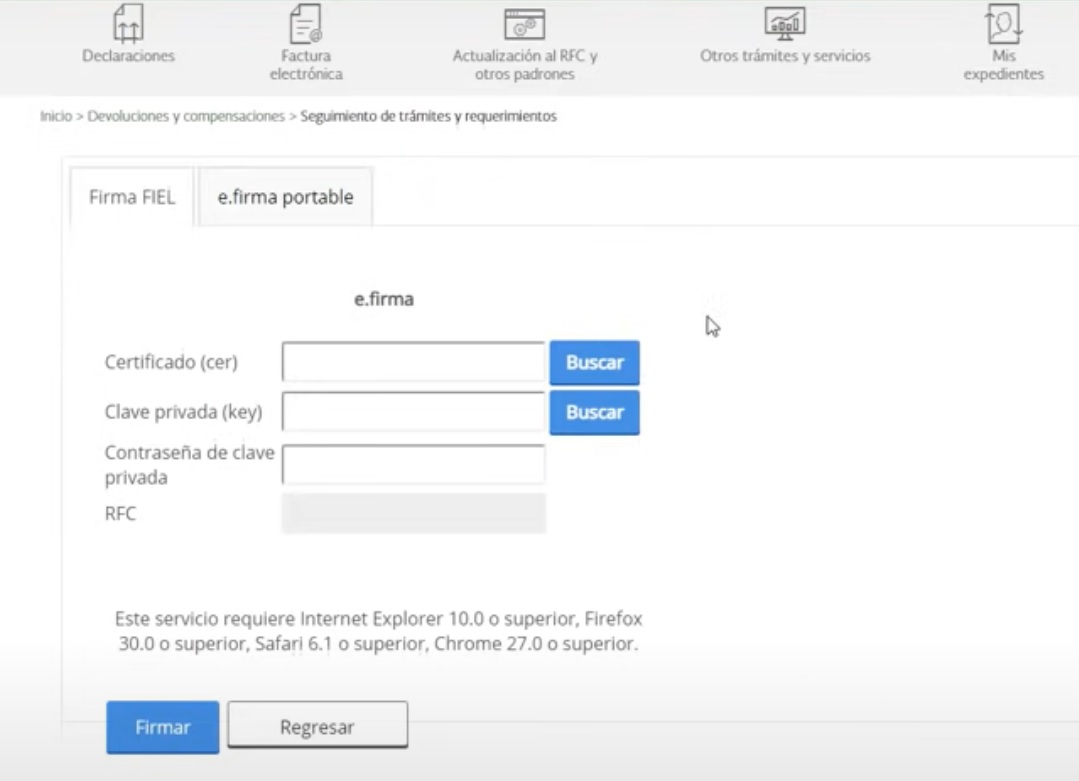Click into the Clave privada (key) field
The image size is (1079, 781).
click(x=413, y=412)
